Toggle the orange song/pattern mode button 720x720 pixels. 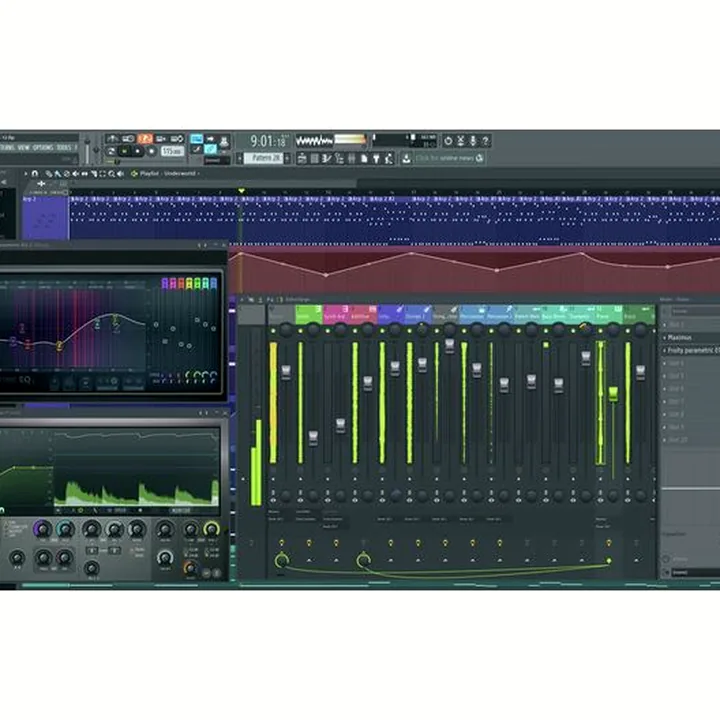tap(145, 139)
